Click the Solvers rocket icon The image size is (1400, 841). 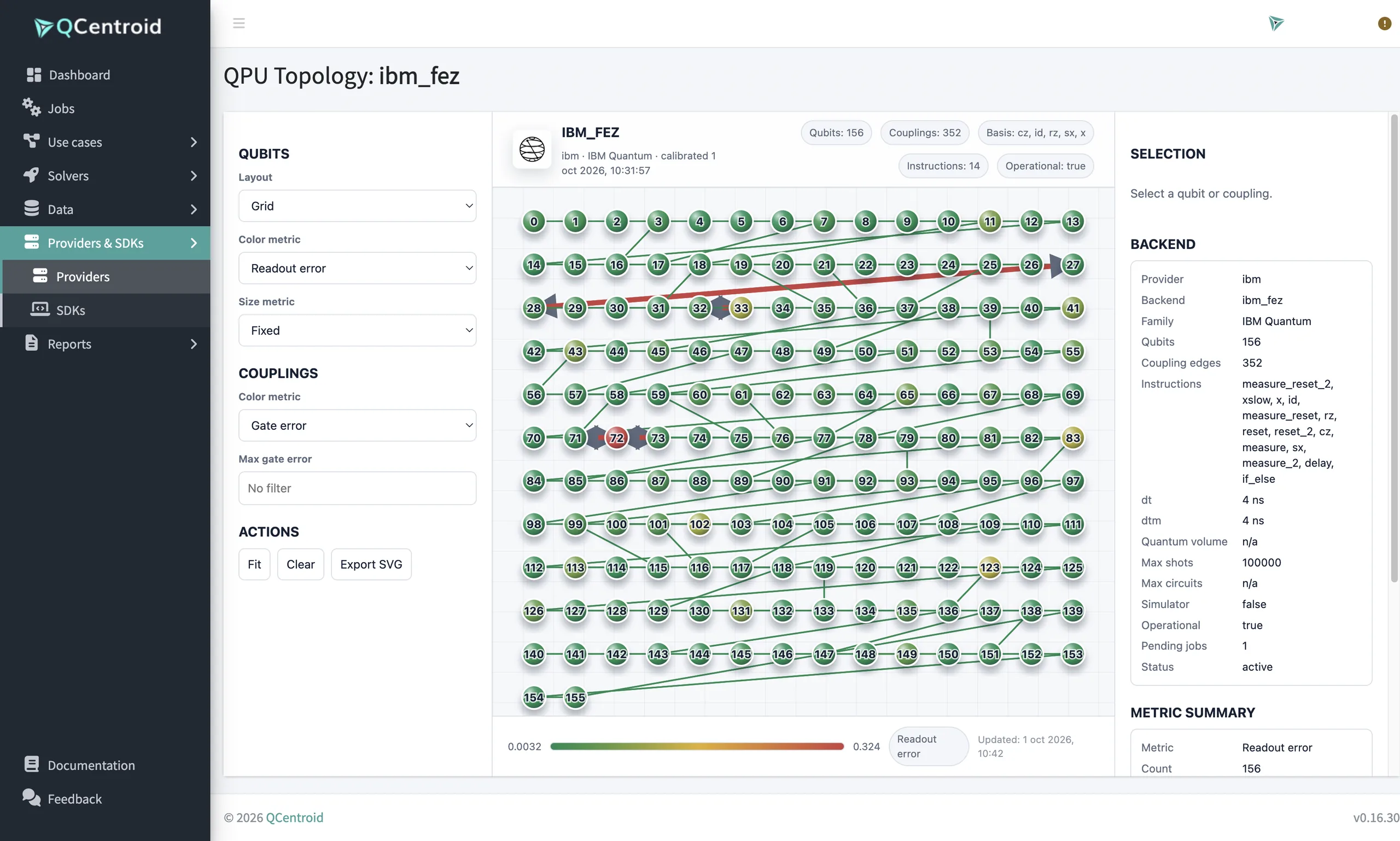pos(32,175)
